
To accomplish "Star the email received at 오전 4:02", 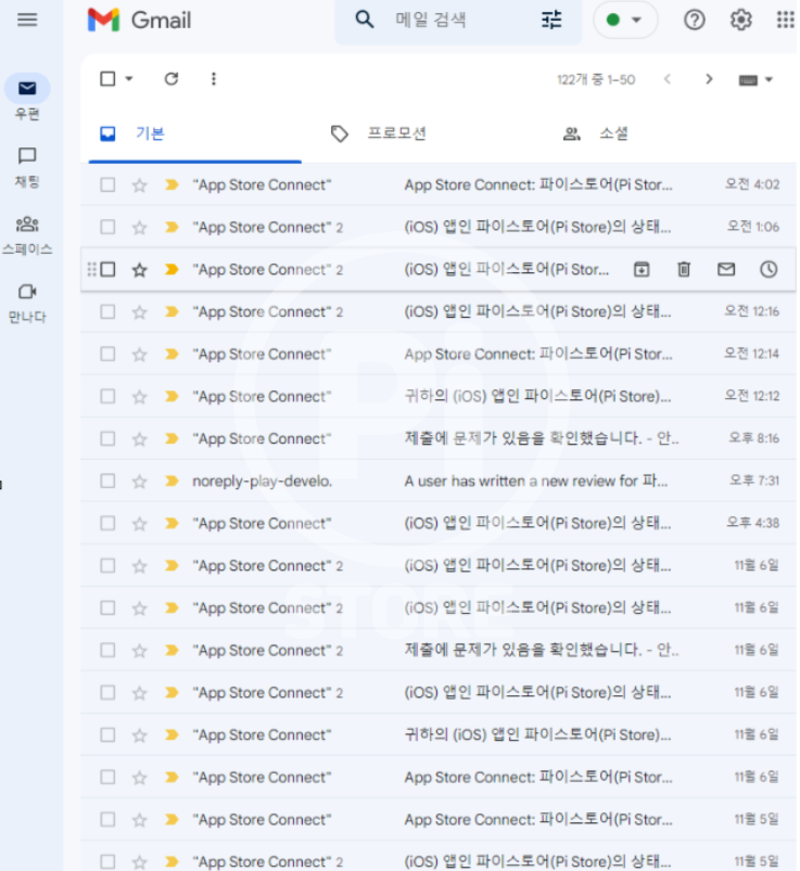I will [x=139, y=184].
